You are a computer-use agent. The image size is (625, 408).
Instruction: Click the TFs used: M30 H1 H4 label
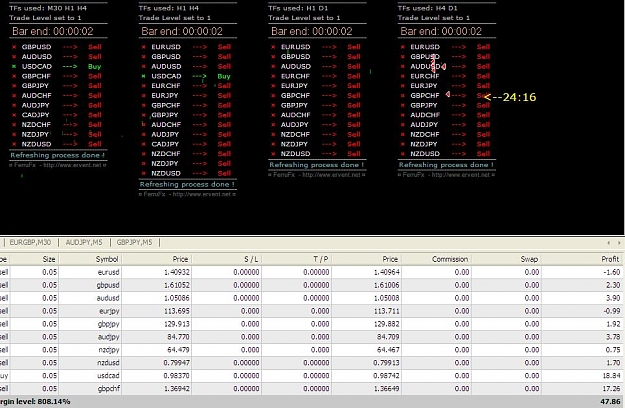[x=48, y=8]
